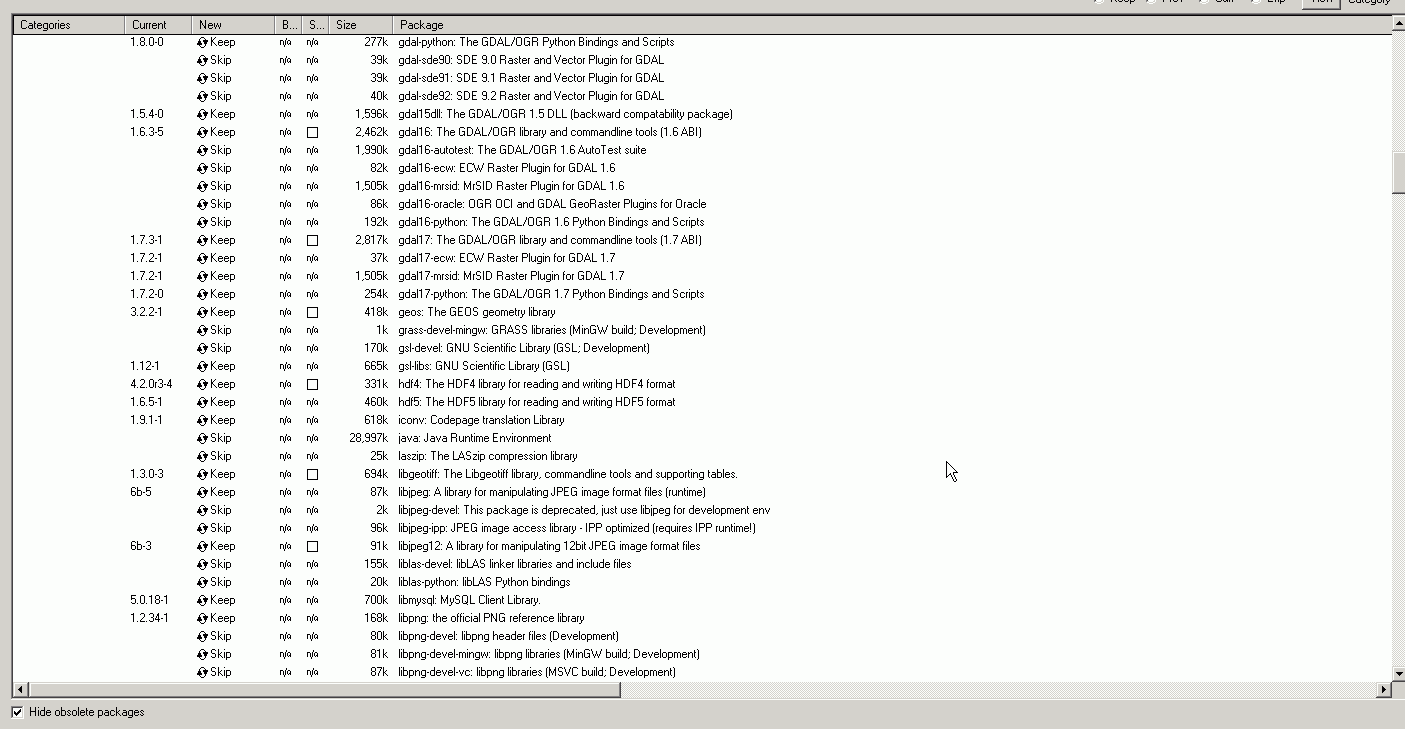The height and width of the screenshot is (729, 1405).
Task: Check the source box for gdal16
Action: pyautogui.click(x=312, y=132)
